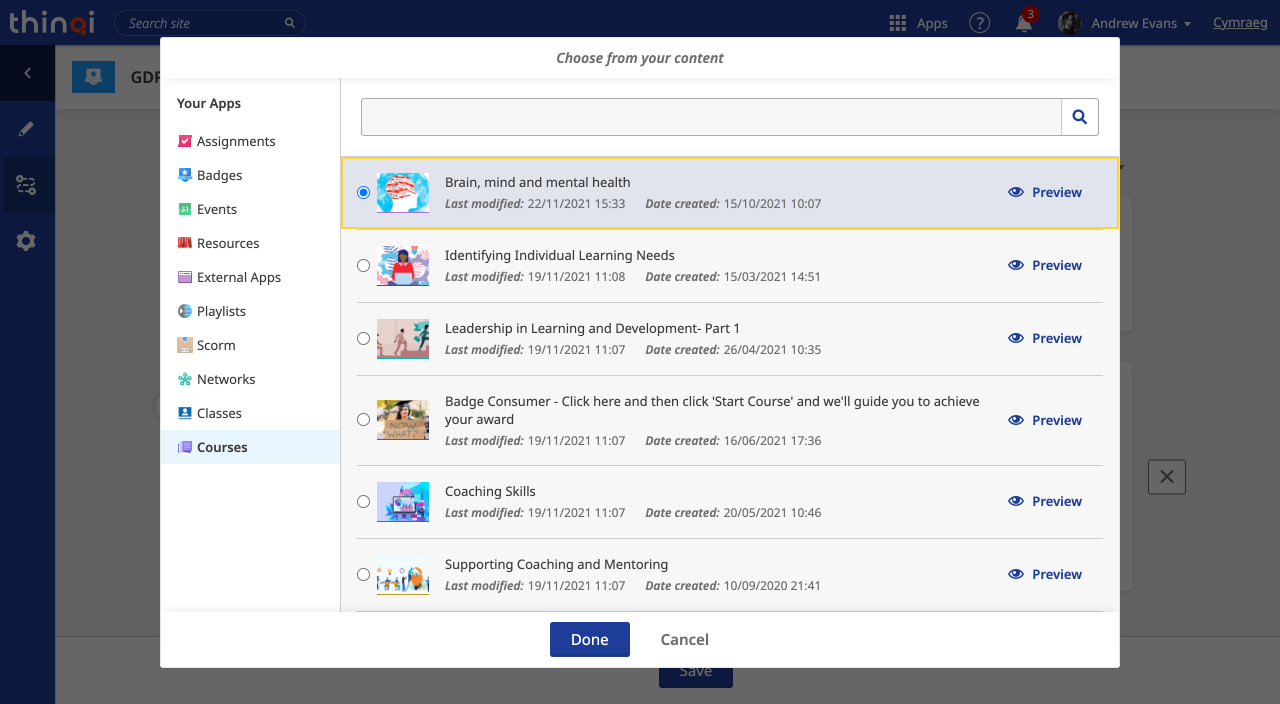Click the Leadership in Learning course thumbnail
The width and height of the screenshot is (1280, 704).
point(403,338)
